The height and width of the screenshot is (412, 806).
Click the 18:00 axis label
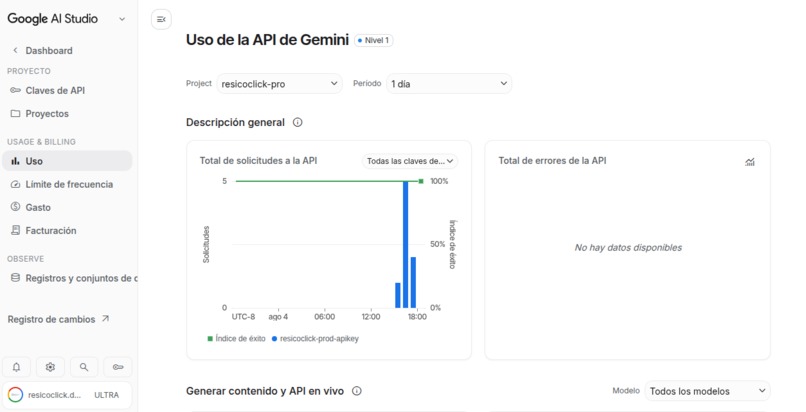(x=417, y=317)
